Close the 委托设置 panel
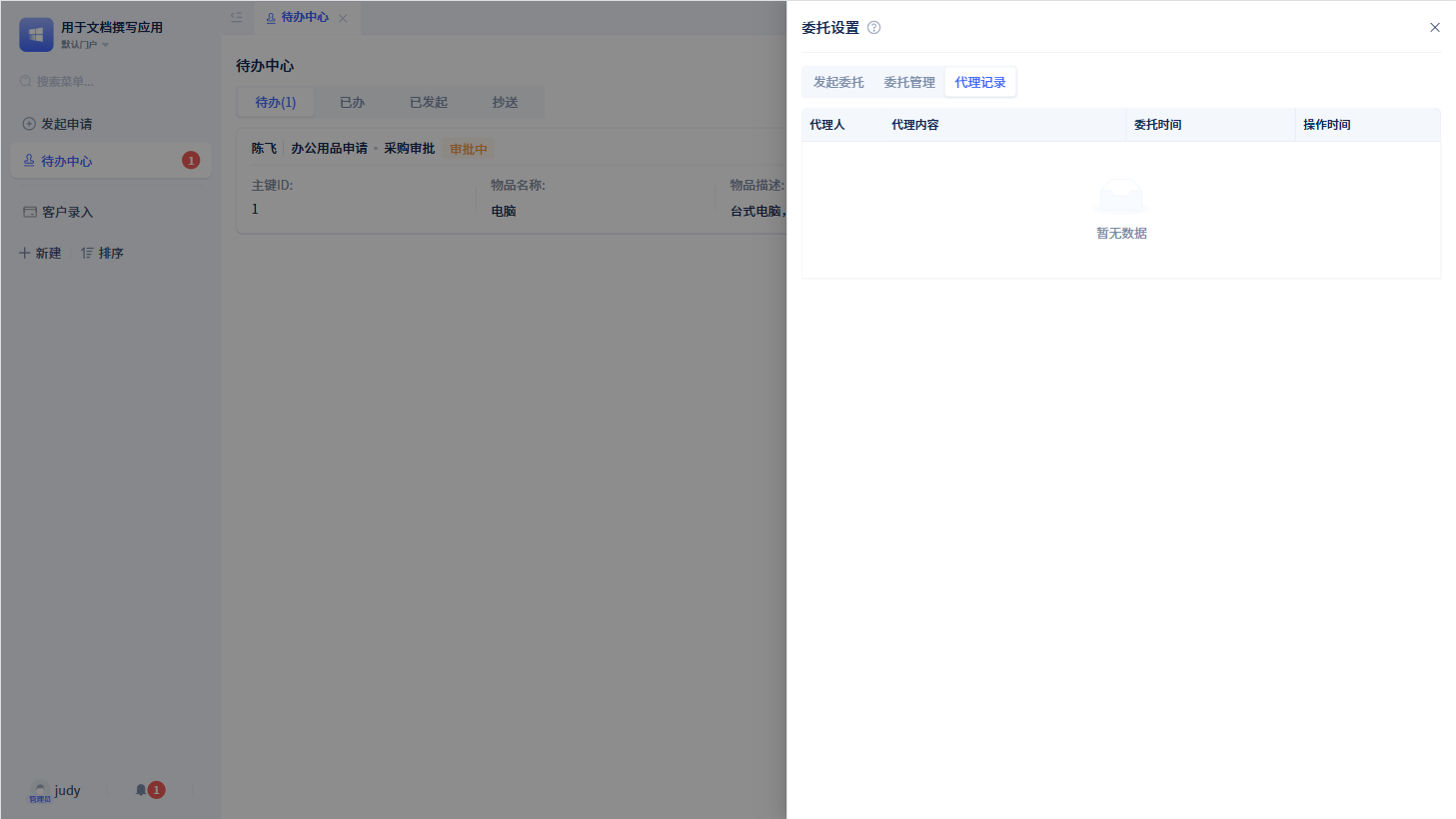Screen dimensions: 1456x819 pos(1434,28)
